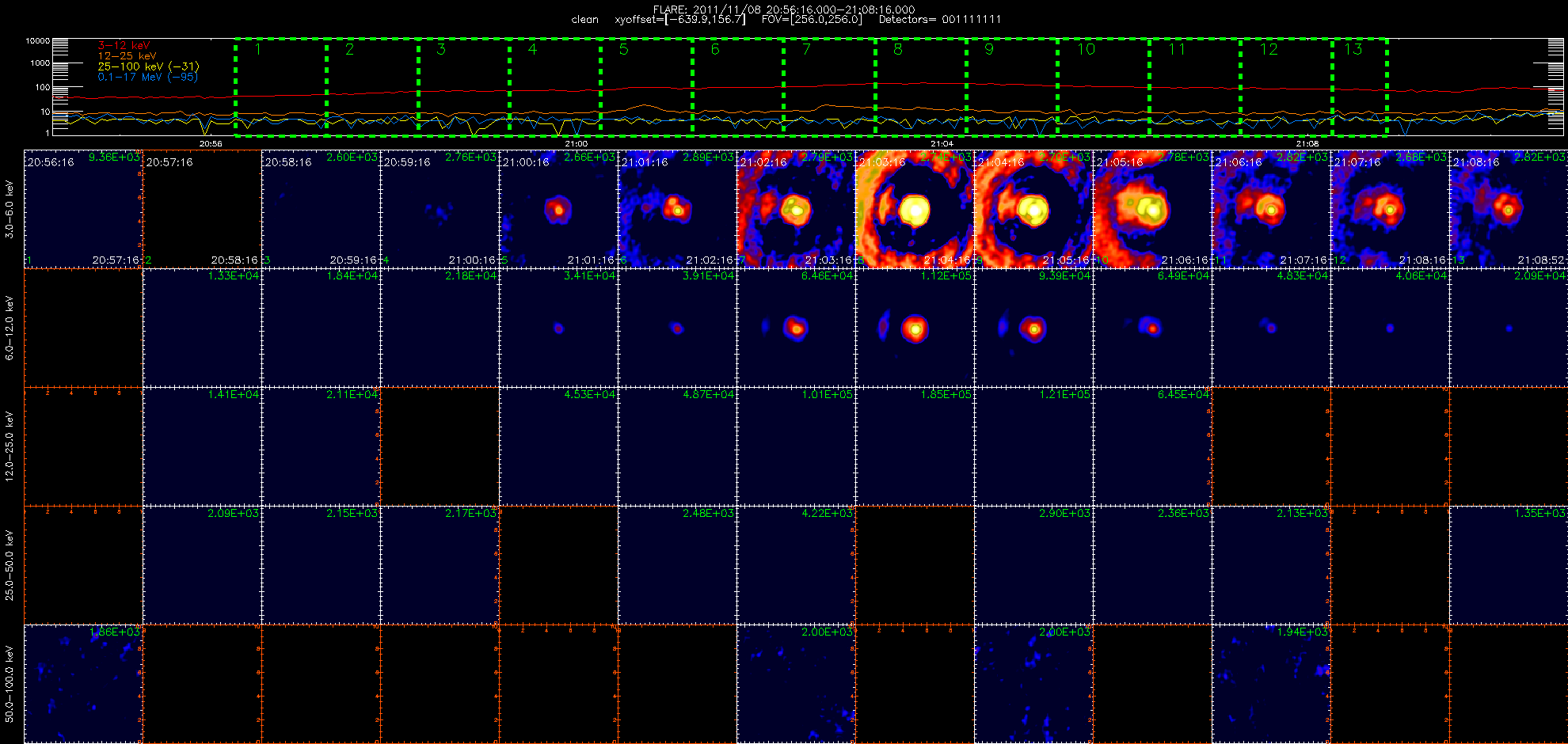Click interval marker 6 in light curve

[715, 49]
